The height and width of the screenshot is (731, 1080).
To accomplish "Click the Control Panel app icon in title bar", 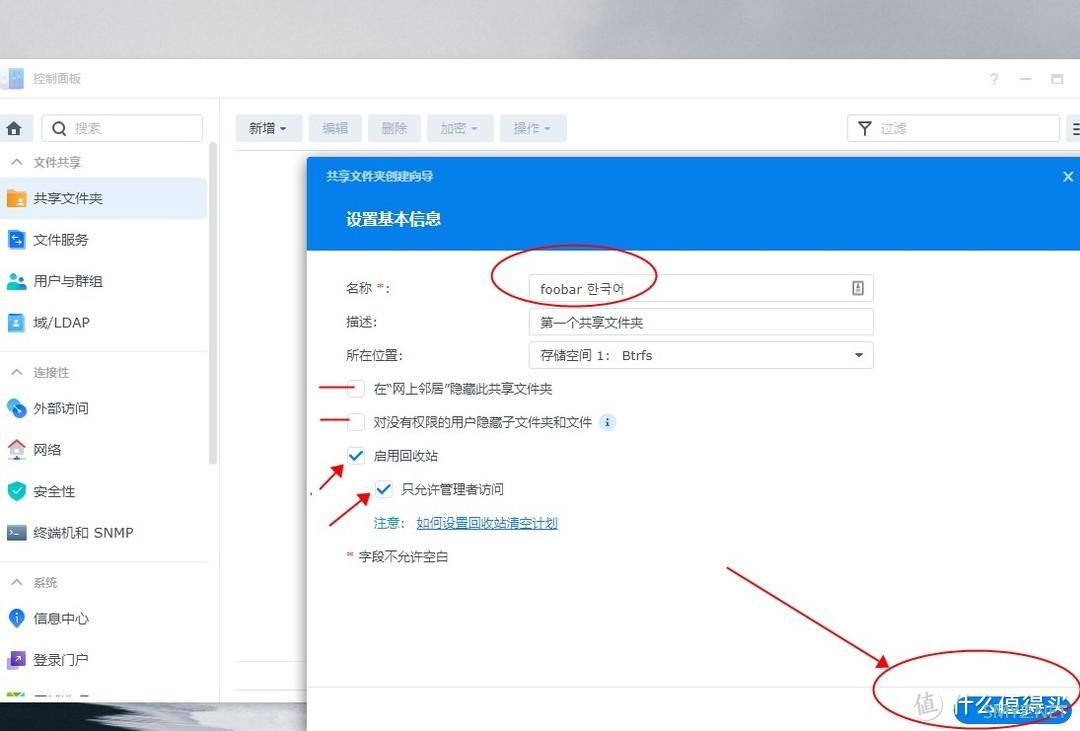I will pyautogui.click(x=14, y=79).
